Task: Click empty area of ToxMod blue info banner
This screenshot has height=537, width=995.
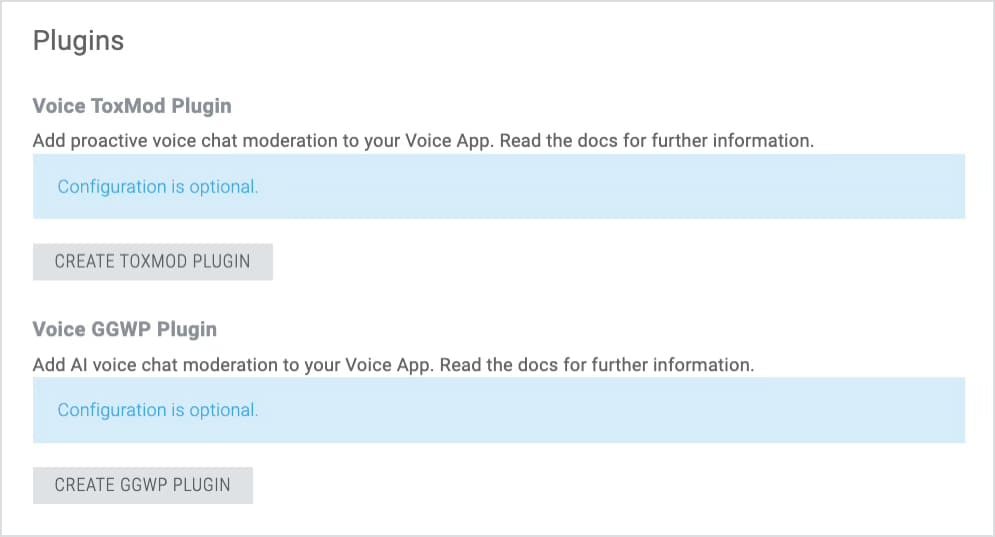Action: 609,187
